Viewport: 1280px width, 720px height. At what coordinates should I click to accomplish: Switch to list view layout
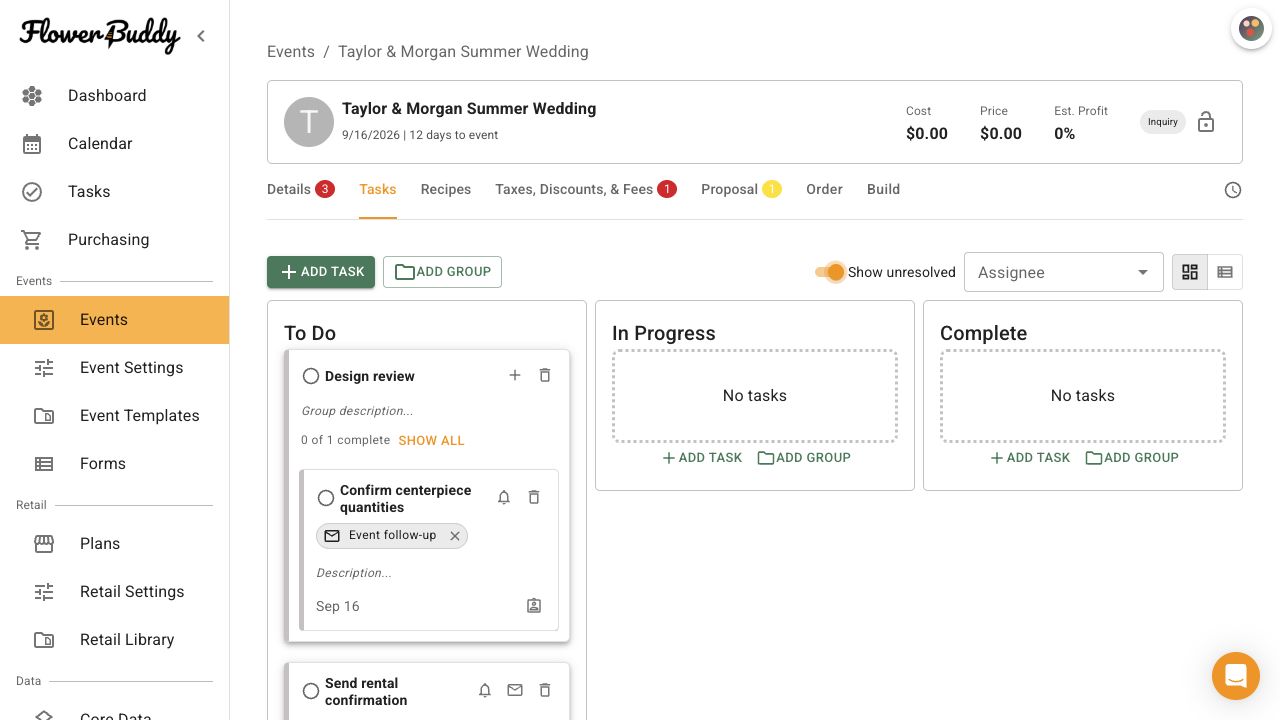coord(1225,272)
